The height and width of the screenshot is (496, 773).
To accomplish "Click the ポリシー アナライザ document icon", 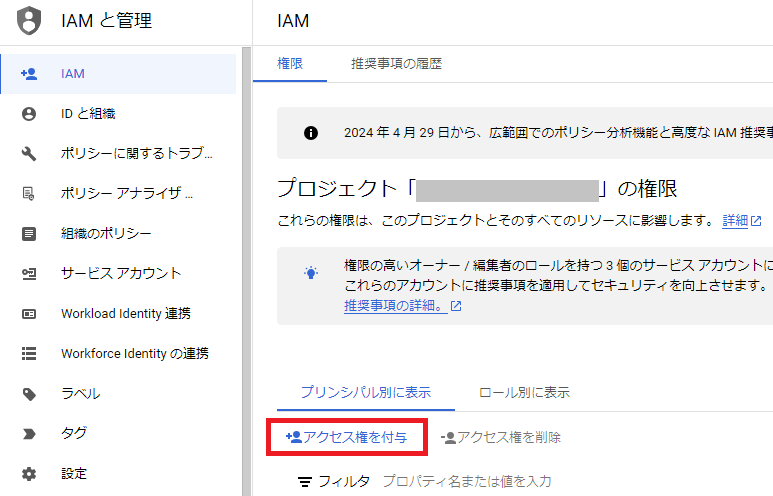I will coord(29,194).
